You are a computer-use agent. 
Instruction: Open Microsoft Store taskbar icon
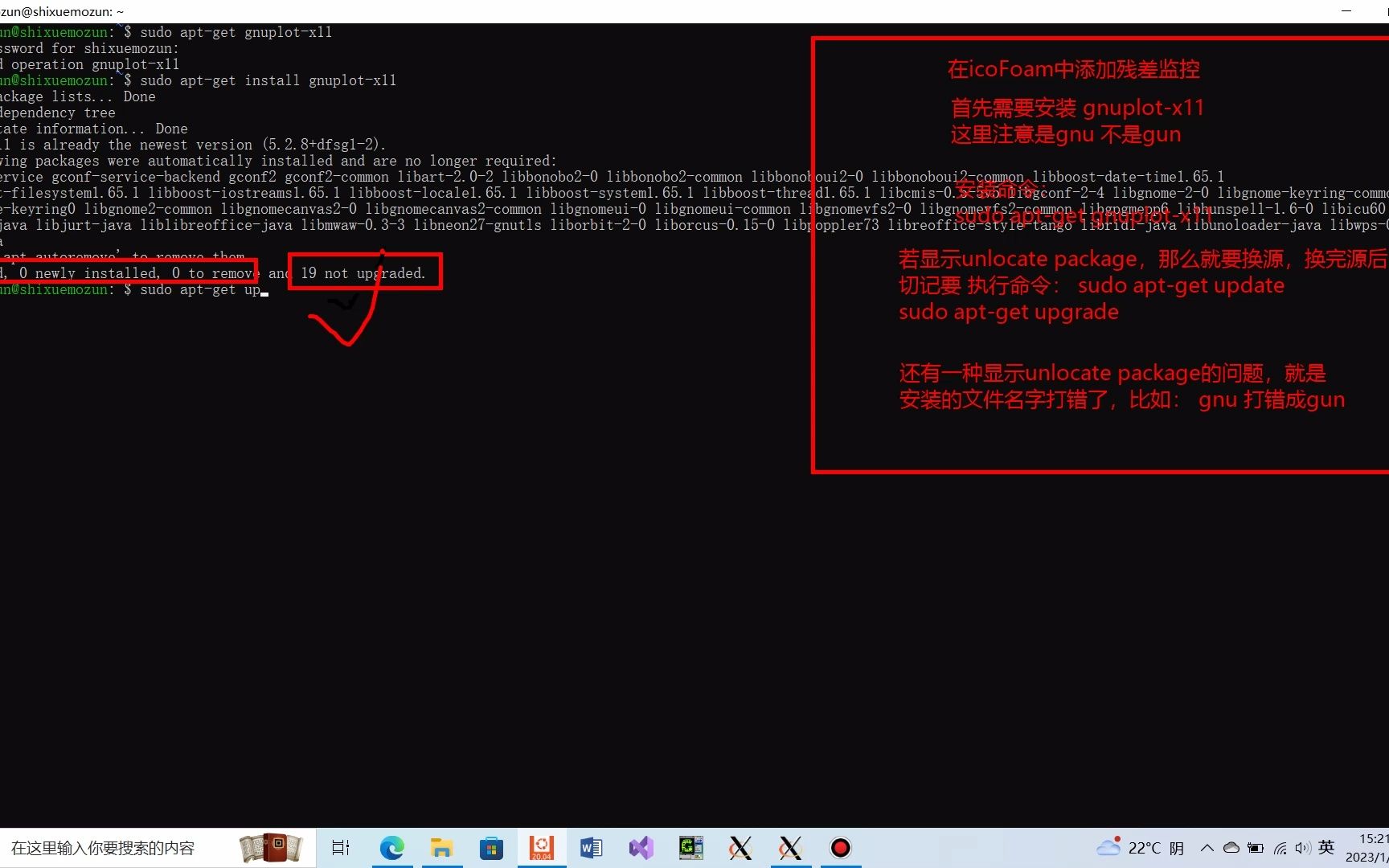click(491, 848)
